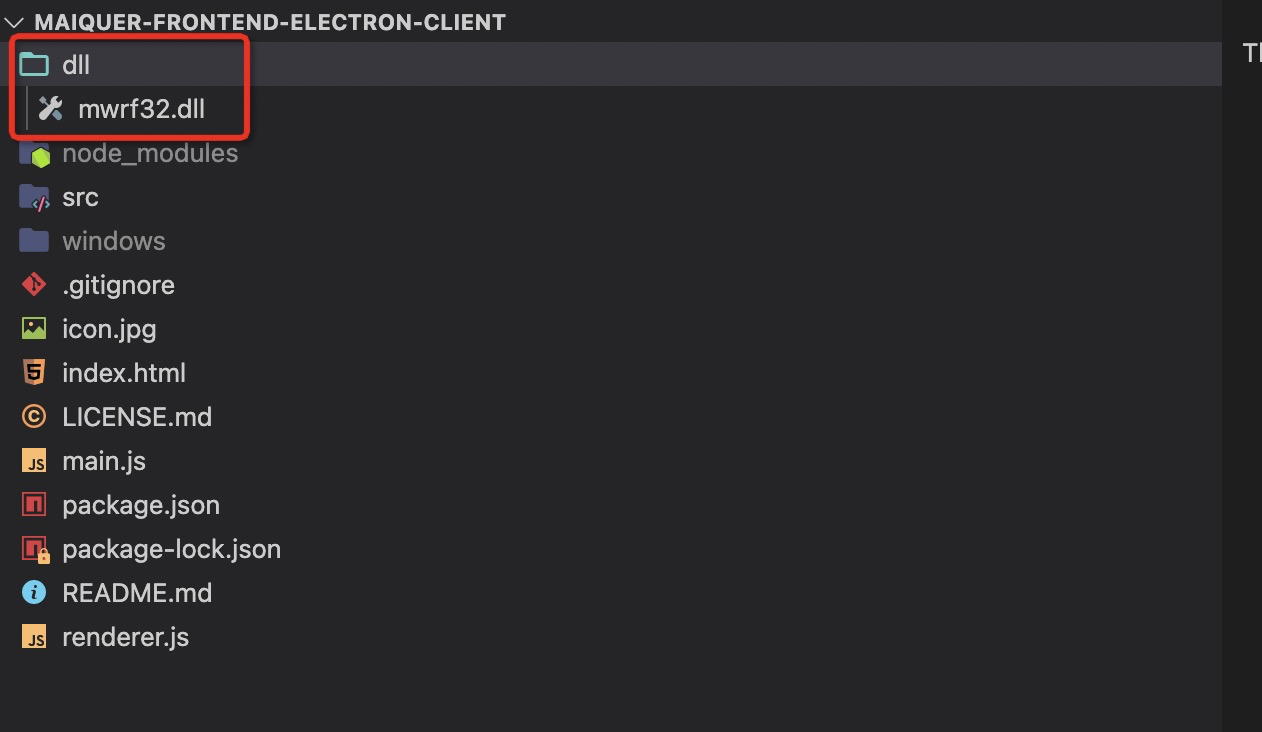Viewport: 1262px width, 732px height.
Task: Select the icon.jpg file
Action: (109, 328)
